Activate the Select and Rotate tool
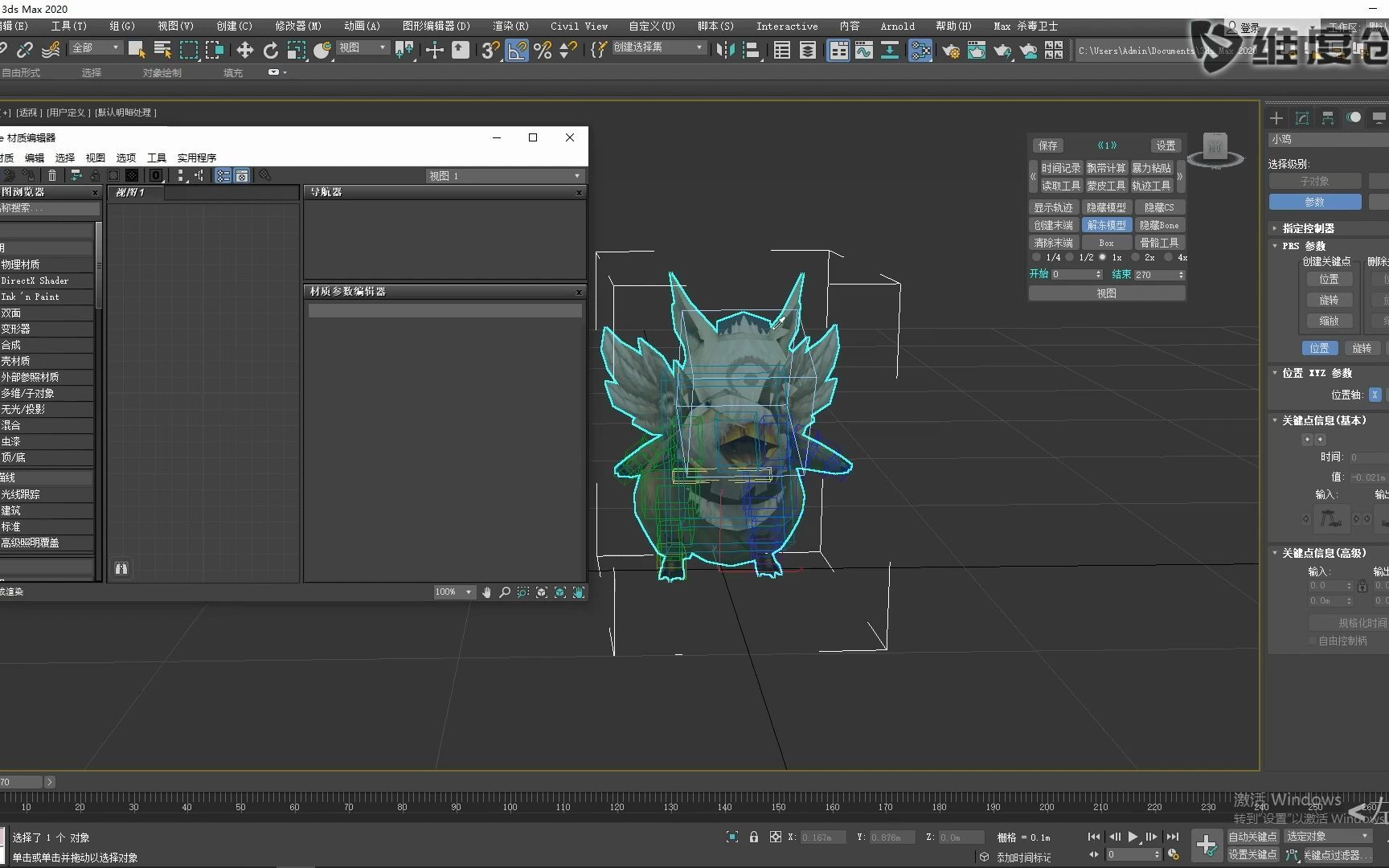The height and width of the screenshot is (868, 1389). [271, 50]
